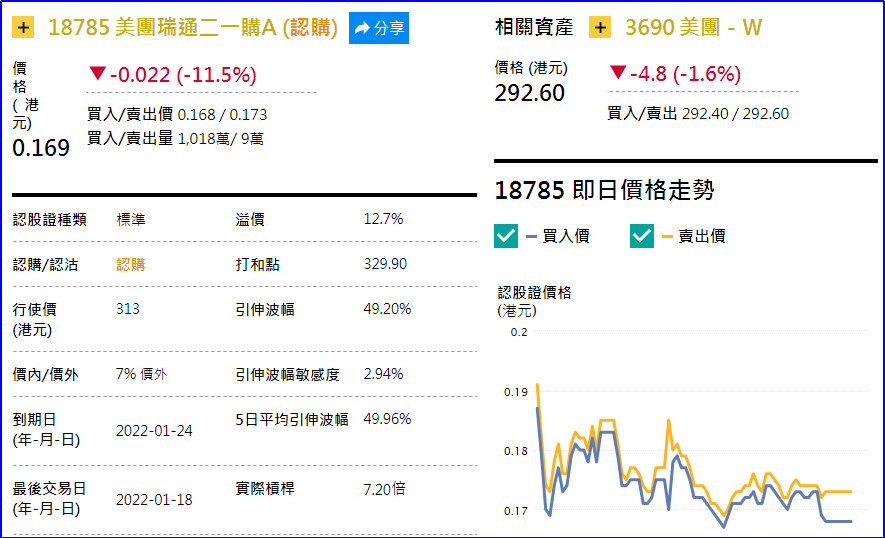This screenshot has width=885, height=538.
Task: Select the 行使價 value 313
Action: pyautogui.click(x=128, y=309)
